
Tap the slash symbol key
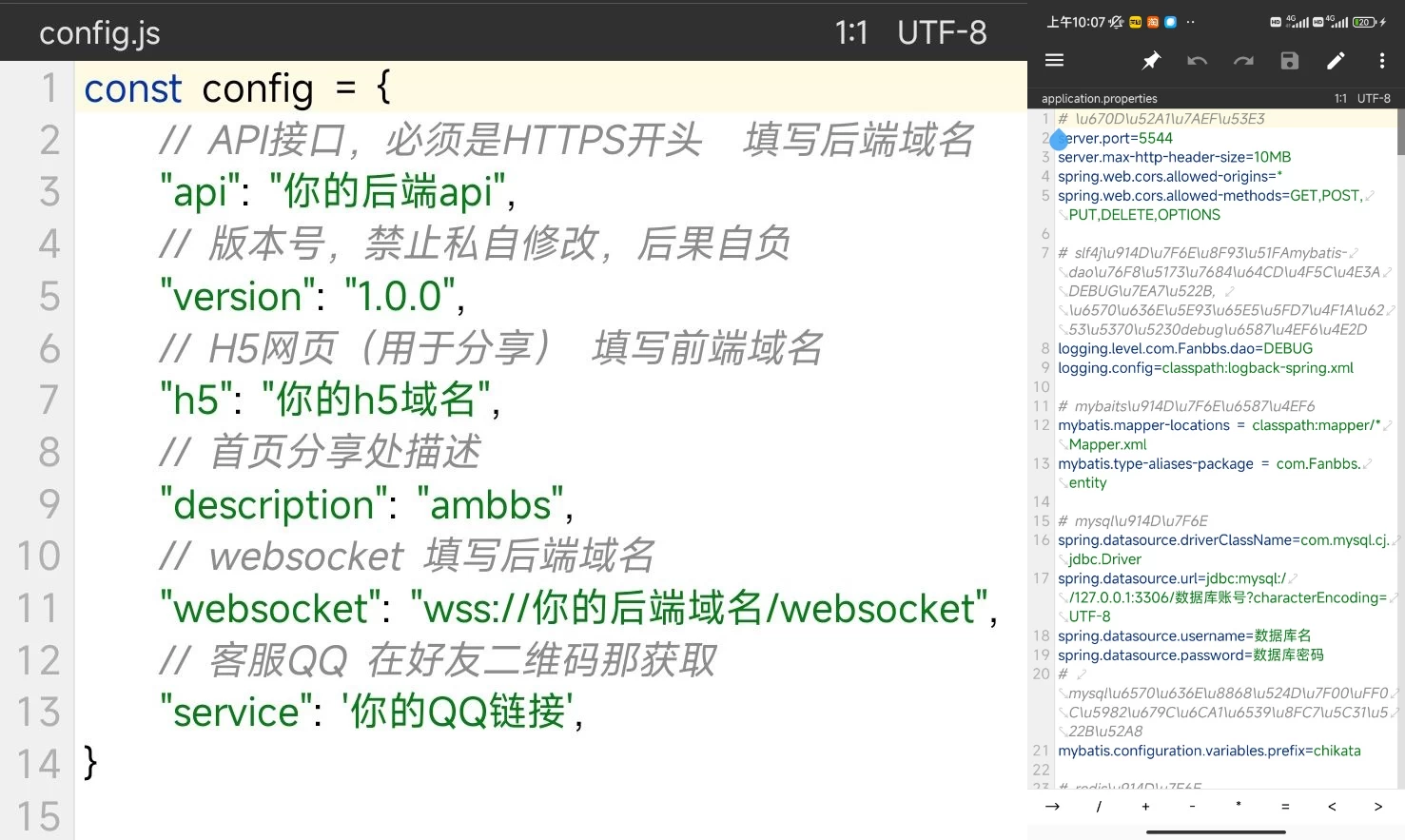1099,807
